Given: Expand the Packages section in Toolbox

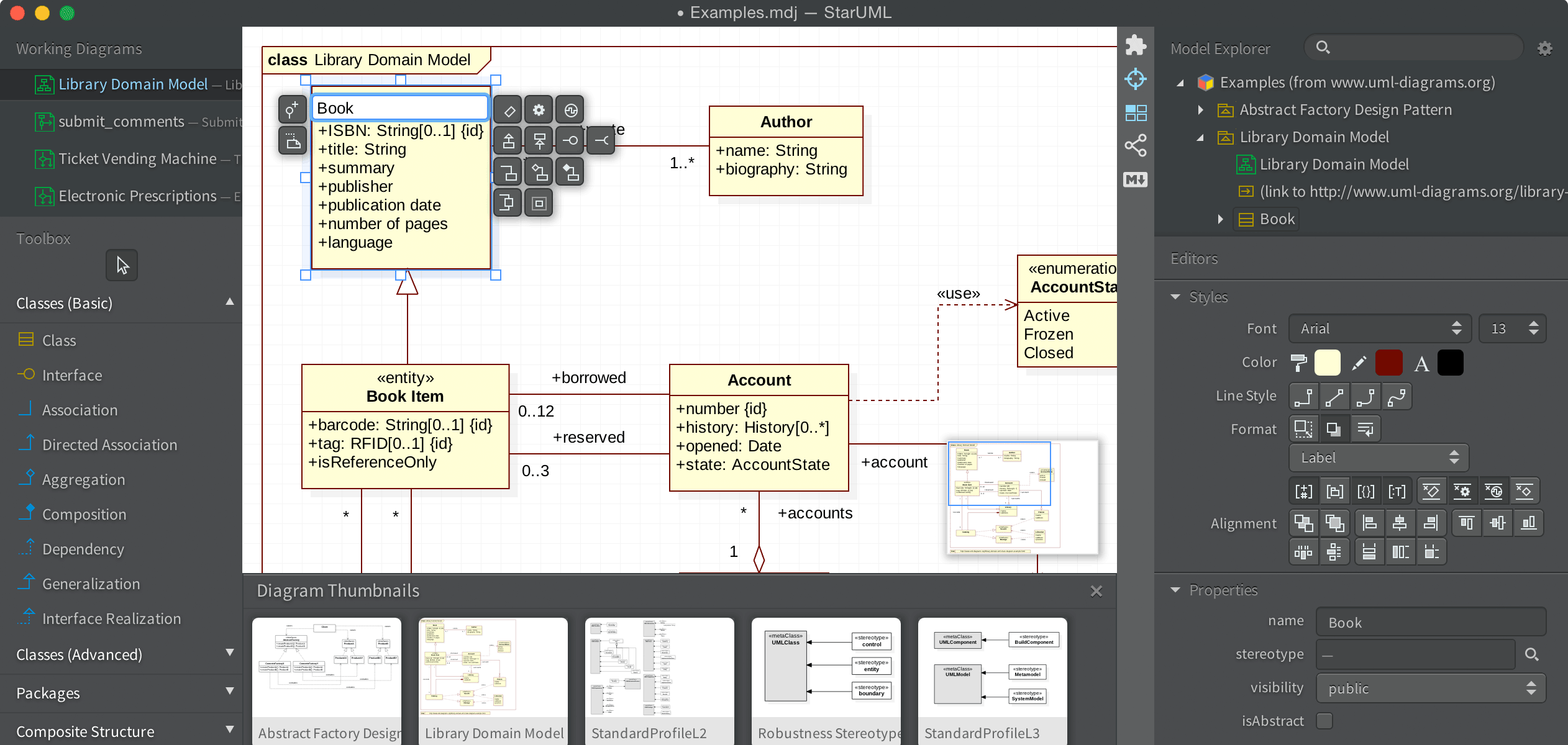Looking at the screenshot, I should click(120, 693).
